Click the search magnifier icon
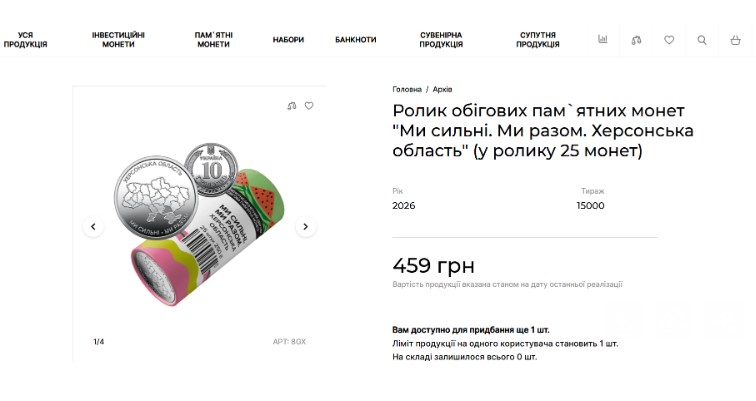Image resolution: width=756 pixels, height=401 pixels. click(702, 40)
